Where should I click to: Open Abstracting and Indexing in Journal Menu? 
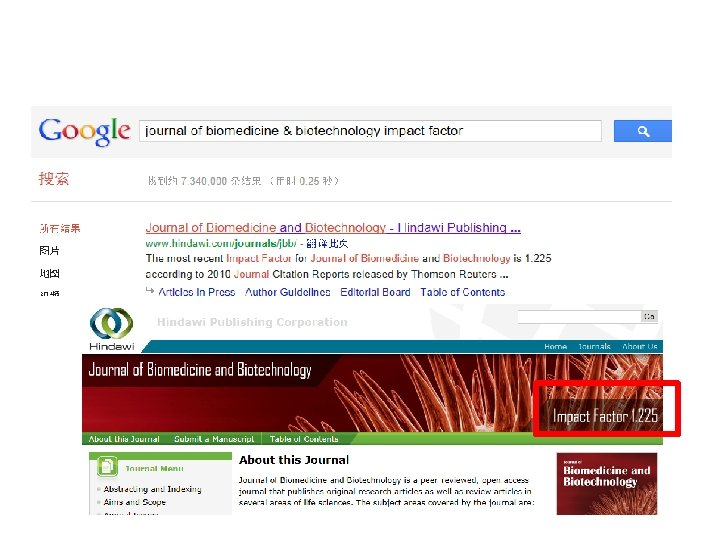pyautogui.click(x=152, y=489)
